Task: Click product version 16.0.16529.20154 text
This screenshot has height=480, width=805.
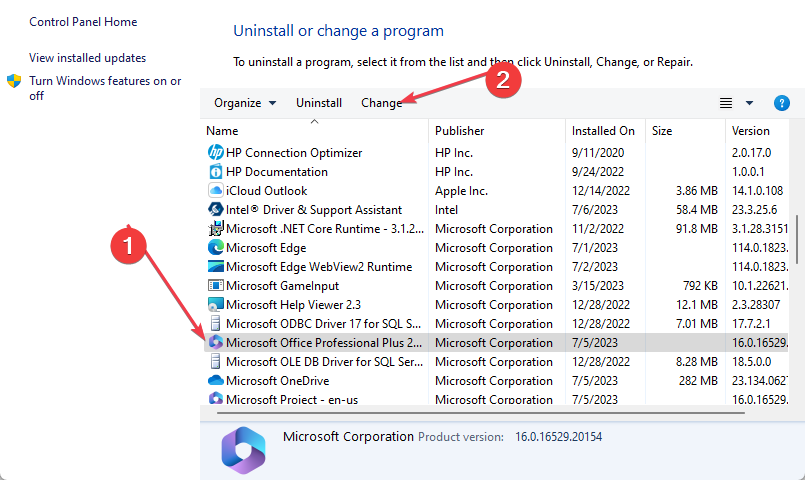Action: tap(559, 437)
